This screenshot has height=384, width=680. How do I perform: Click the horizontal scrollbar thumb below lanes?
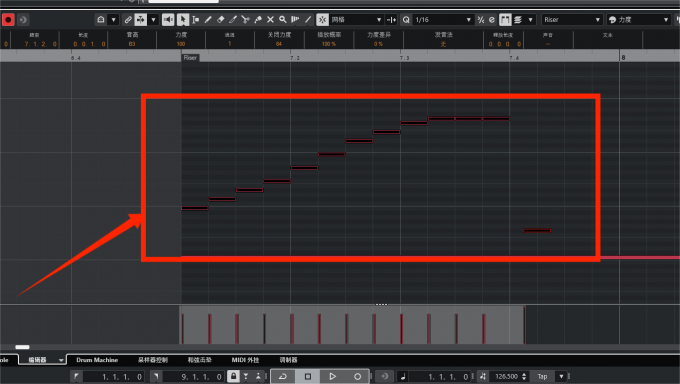23,347
